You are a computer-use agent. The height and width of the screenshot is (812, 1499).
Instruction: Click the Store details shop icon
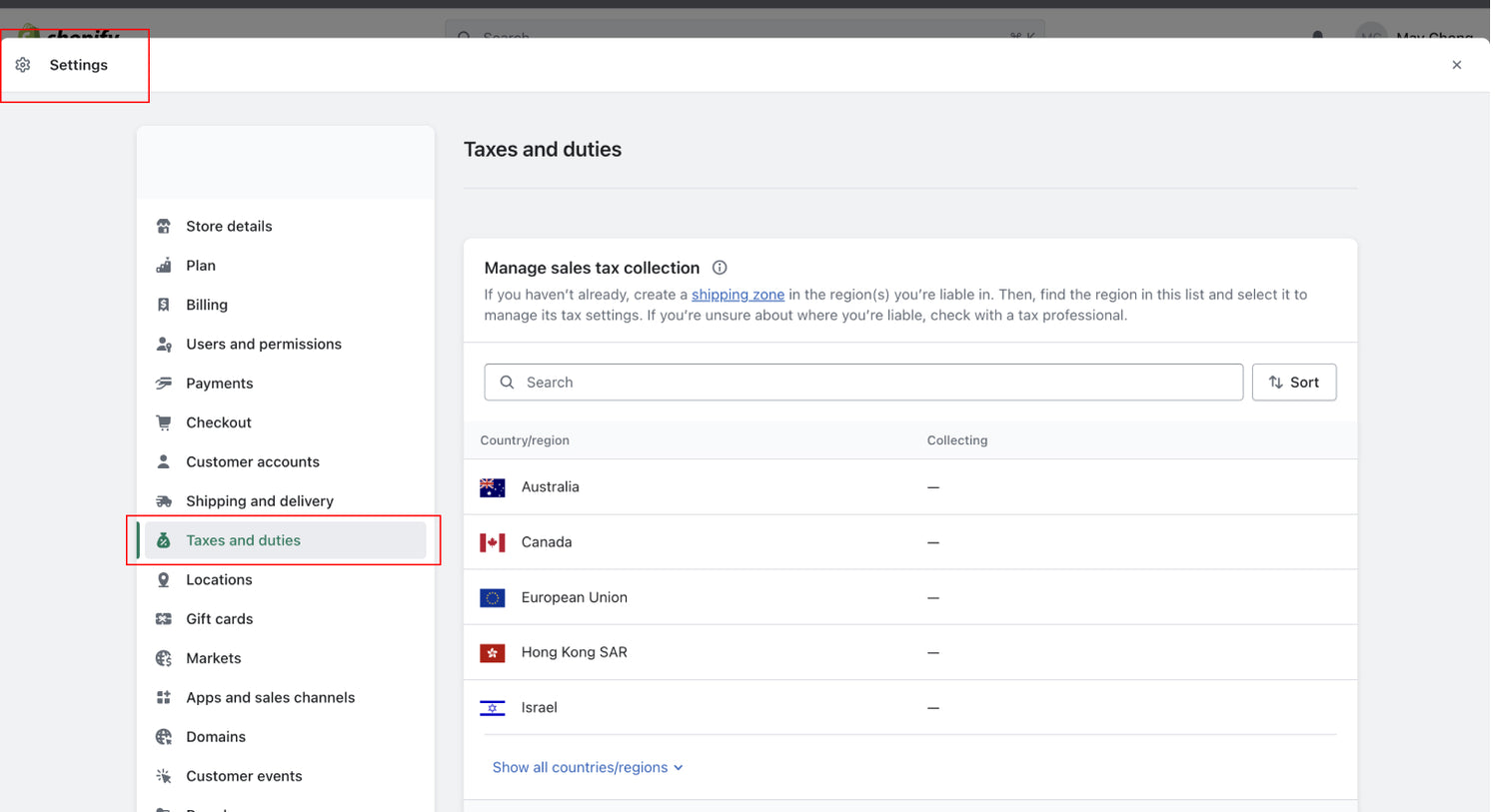point(164,227)
